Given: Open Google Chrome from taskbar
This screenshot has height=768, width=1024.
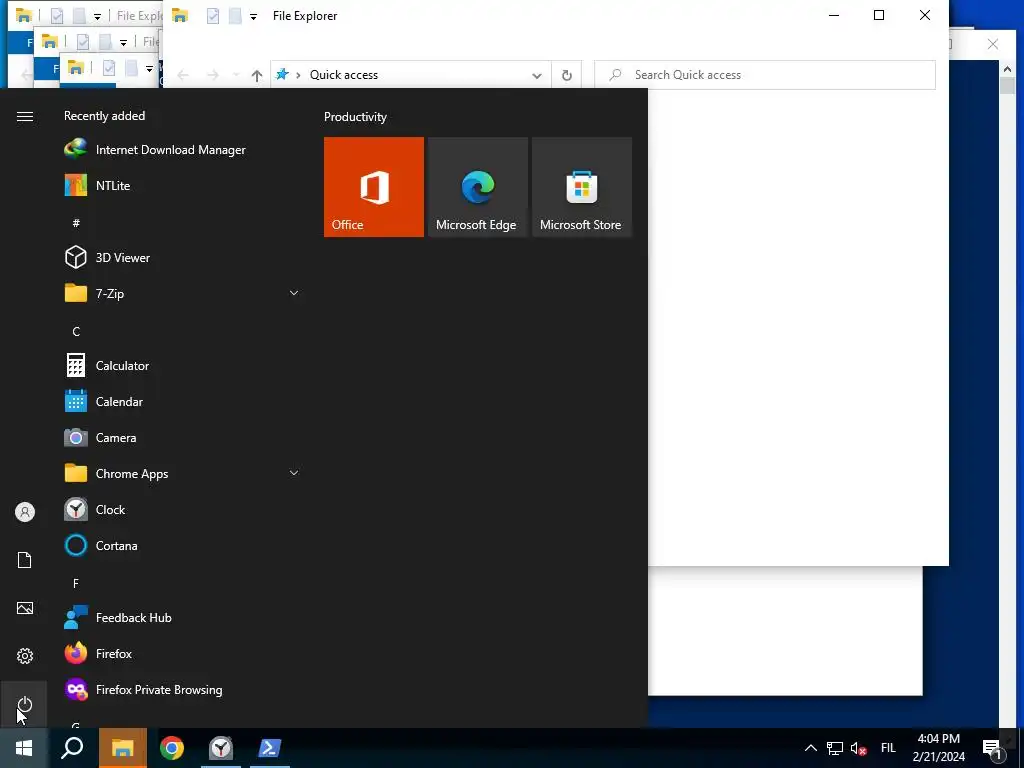Looking at the screenshot, I should pos(172,748).
